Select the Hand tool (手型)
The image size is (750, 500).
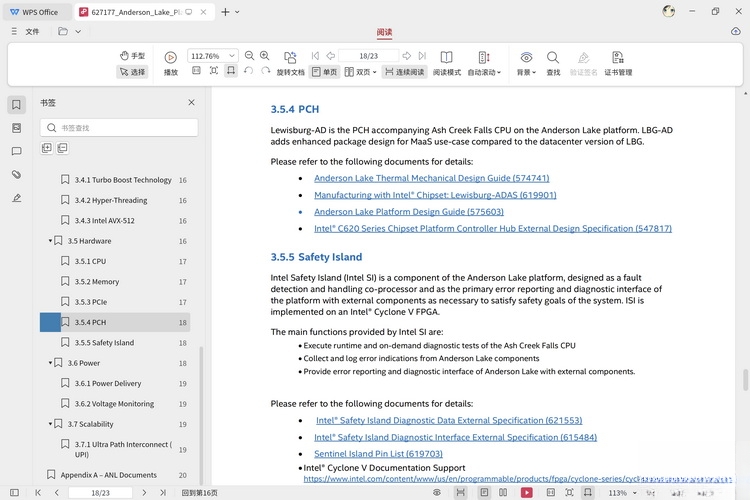click(x=132, y=56)
